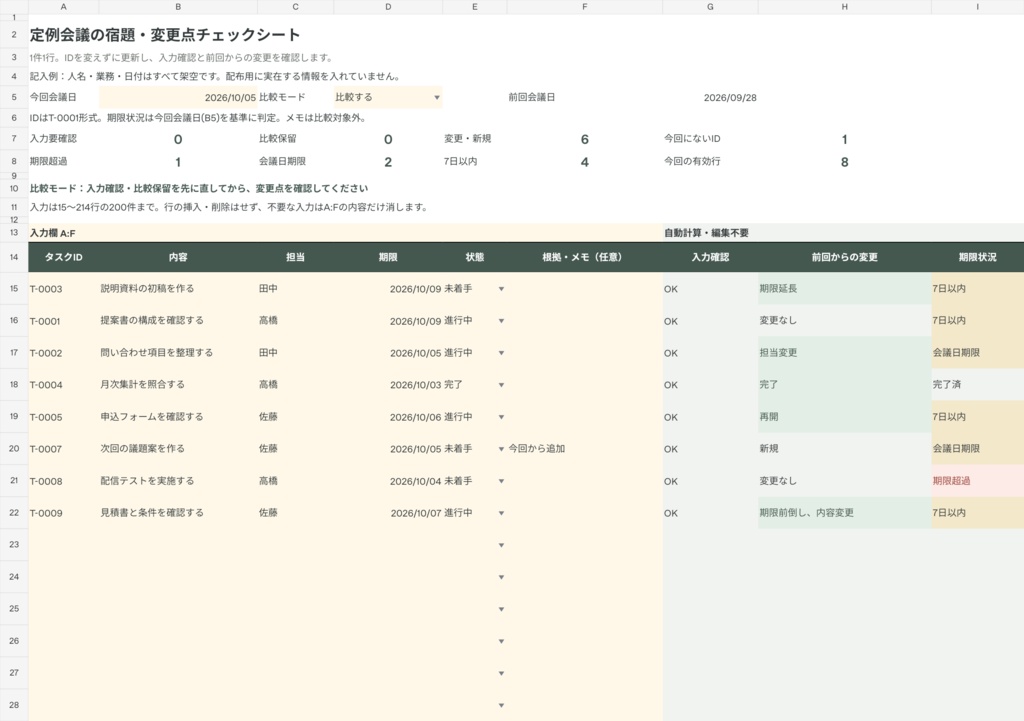1024x721 pixels.
Task: Select the T-0001 task ID cell
Action: [x=63, y=321]
